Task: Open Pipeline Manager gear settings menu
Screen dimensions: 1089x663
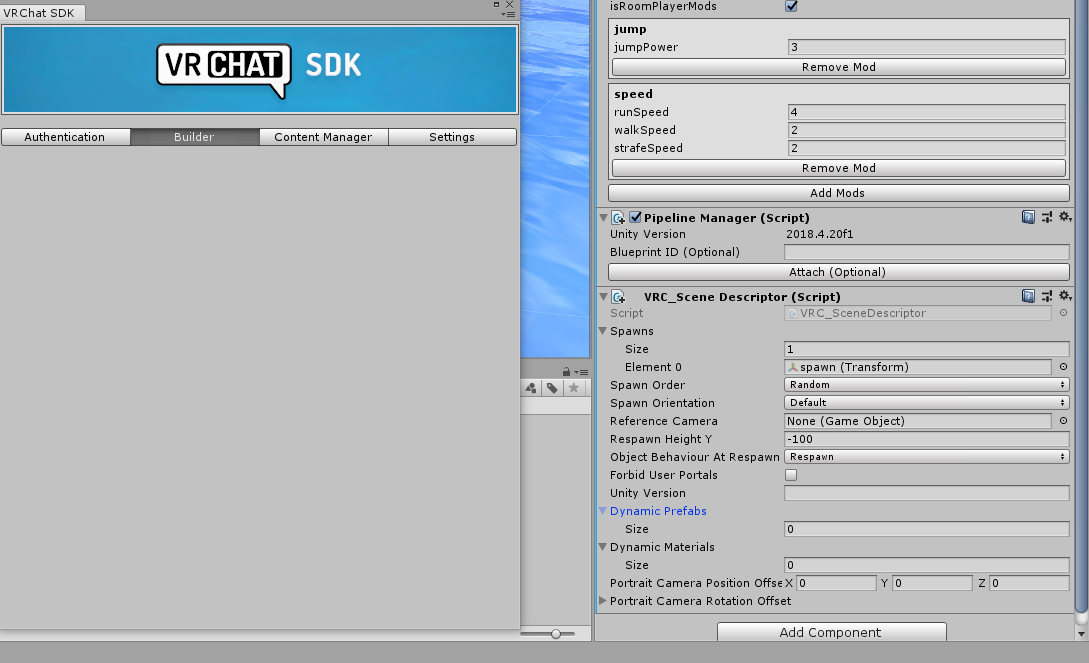Action: 1065,217
